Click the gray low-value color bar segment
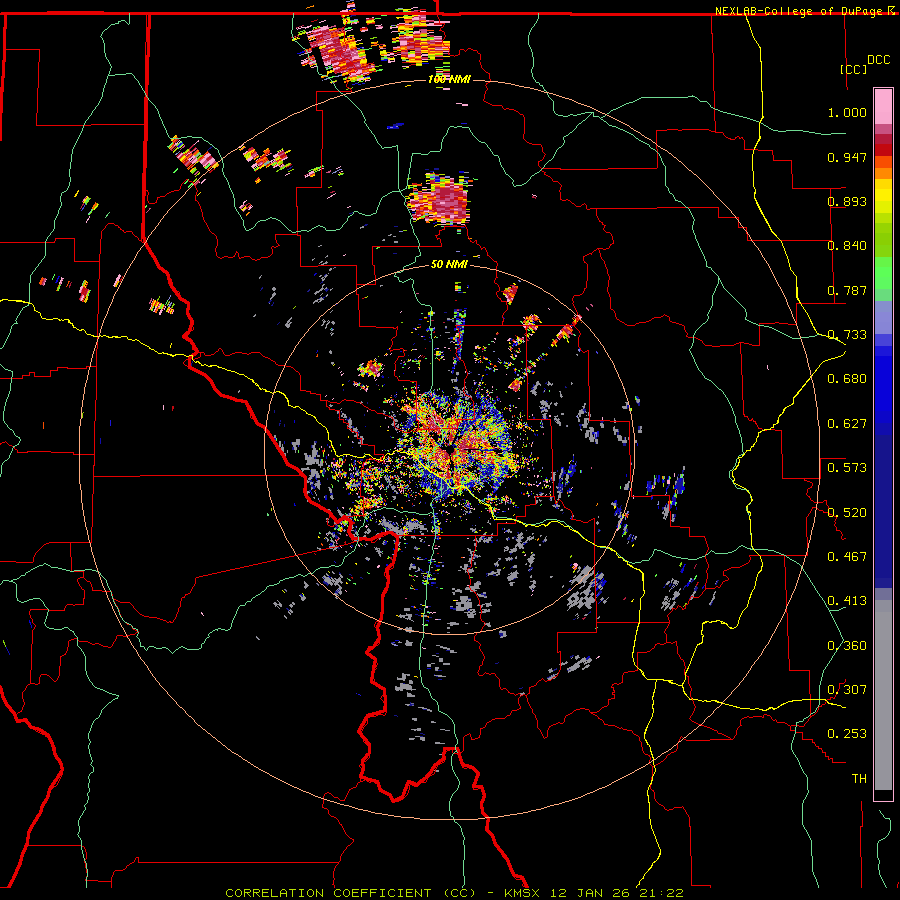The height and width of the screenshot is (900, 900). (883, 695)
